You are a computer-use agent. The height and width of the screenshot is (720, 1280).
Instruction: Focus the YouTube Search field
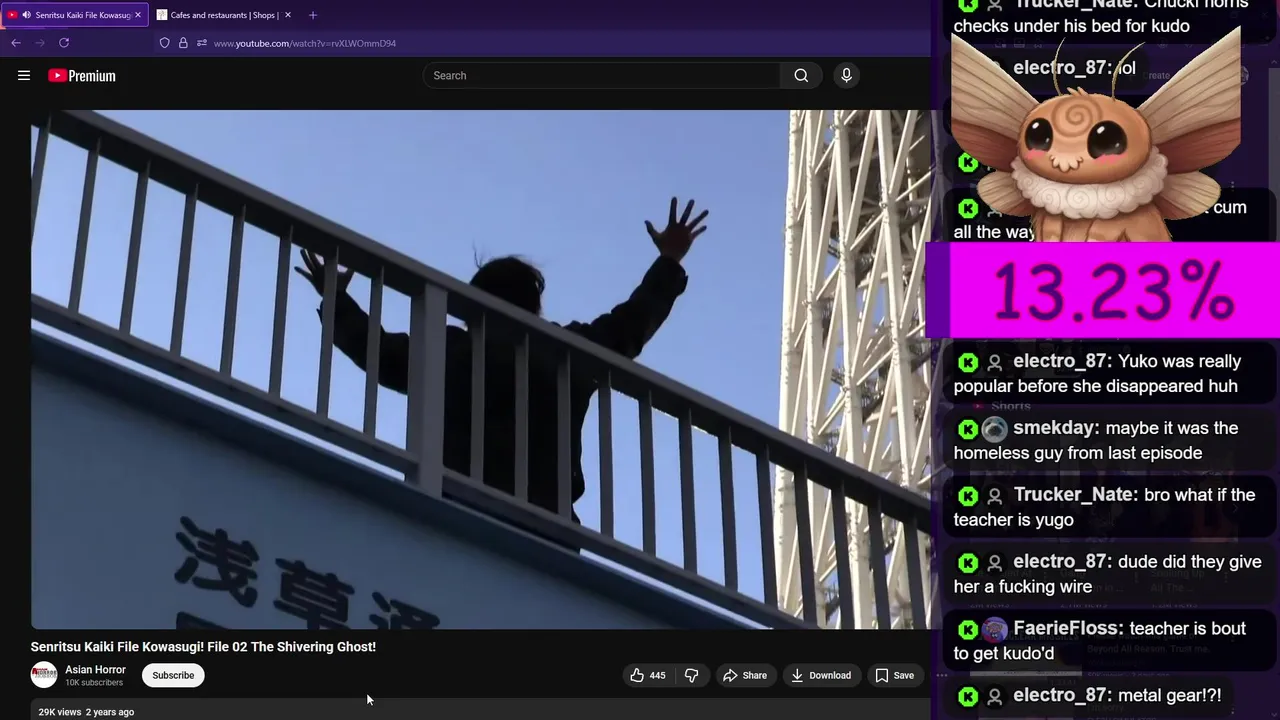pos(603,75)
